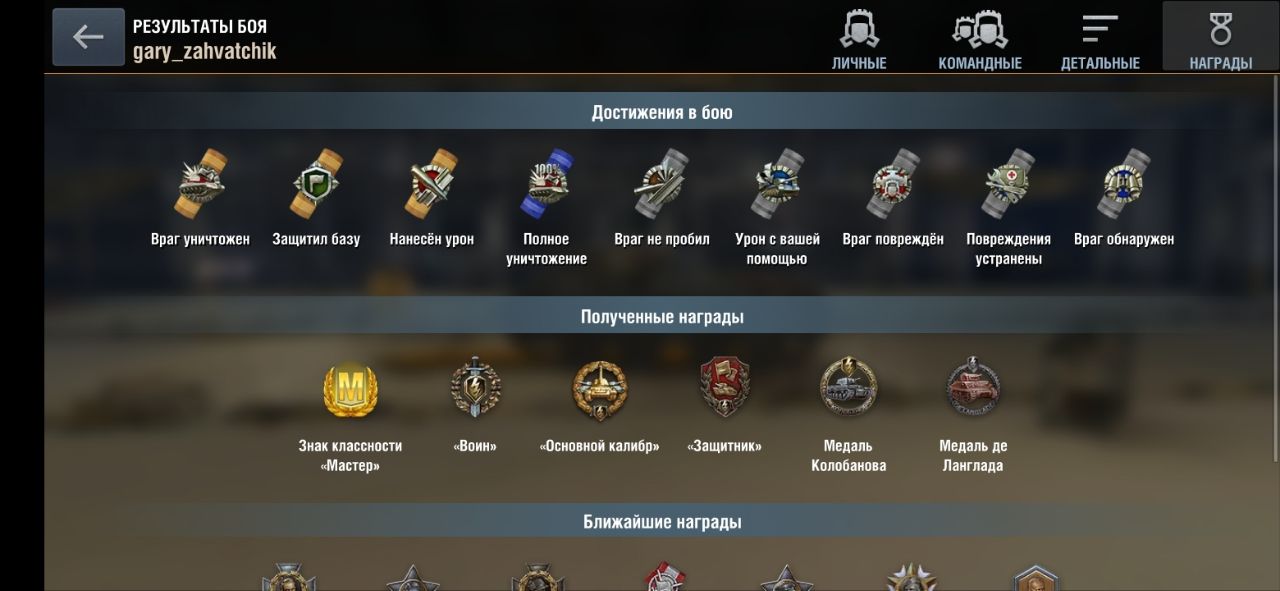Select the Враг не пробил ribbon
This screenshot has width=1280, height=591.
pos(661,184)
